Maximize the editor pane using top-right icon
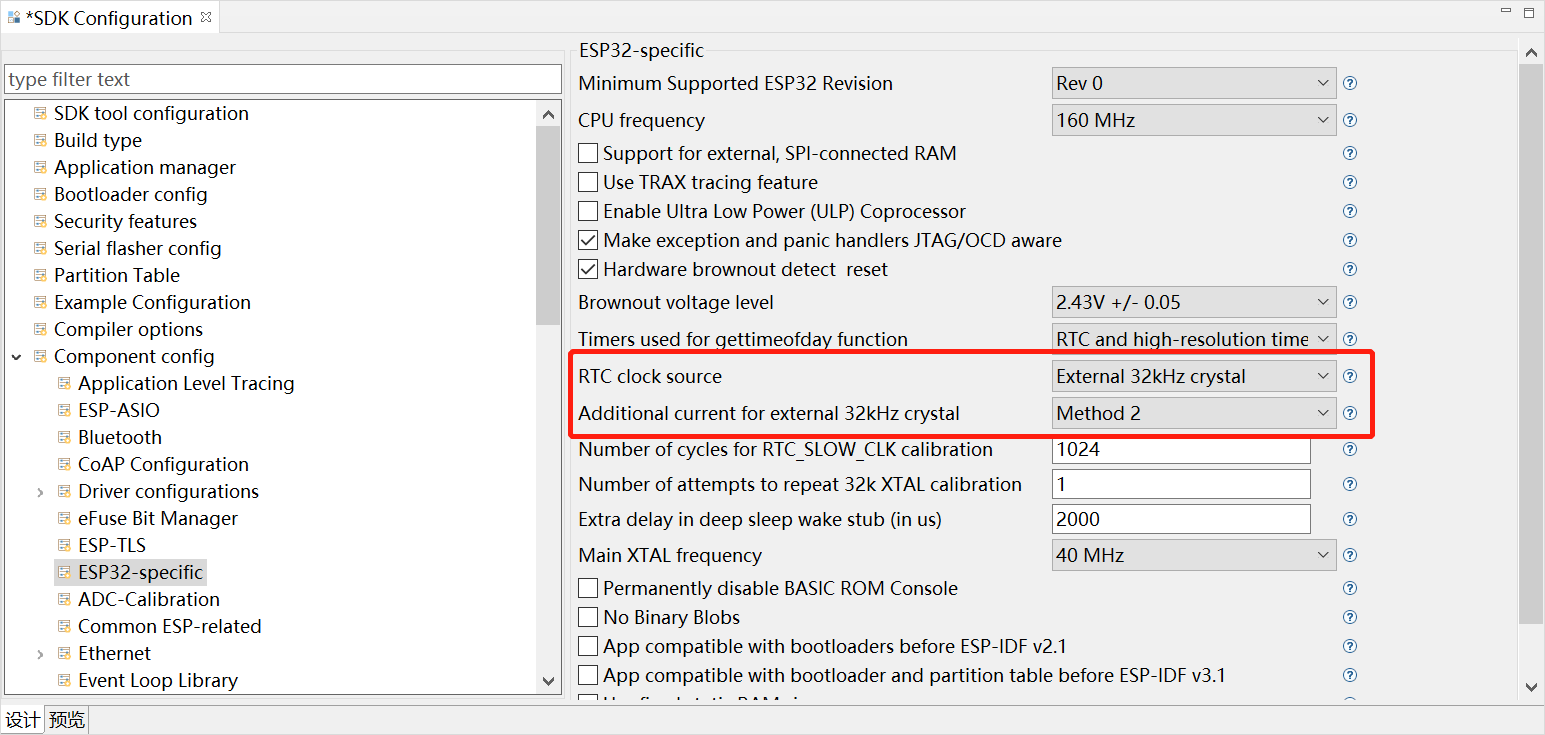This screenshot has height=735, width=1545. [1530, 12]
